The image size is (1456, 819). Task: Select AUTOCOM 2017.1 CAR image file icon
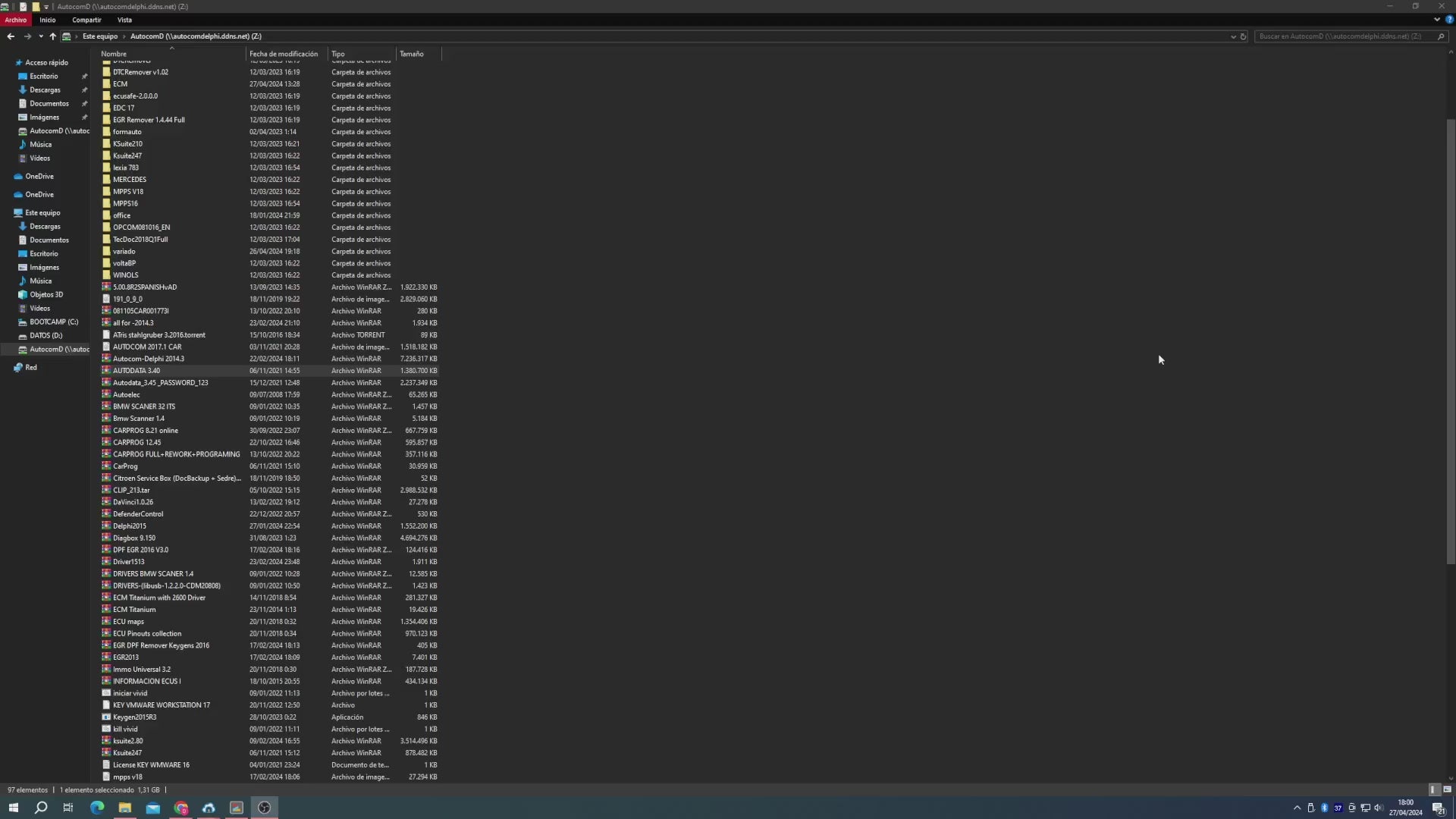106,347
